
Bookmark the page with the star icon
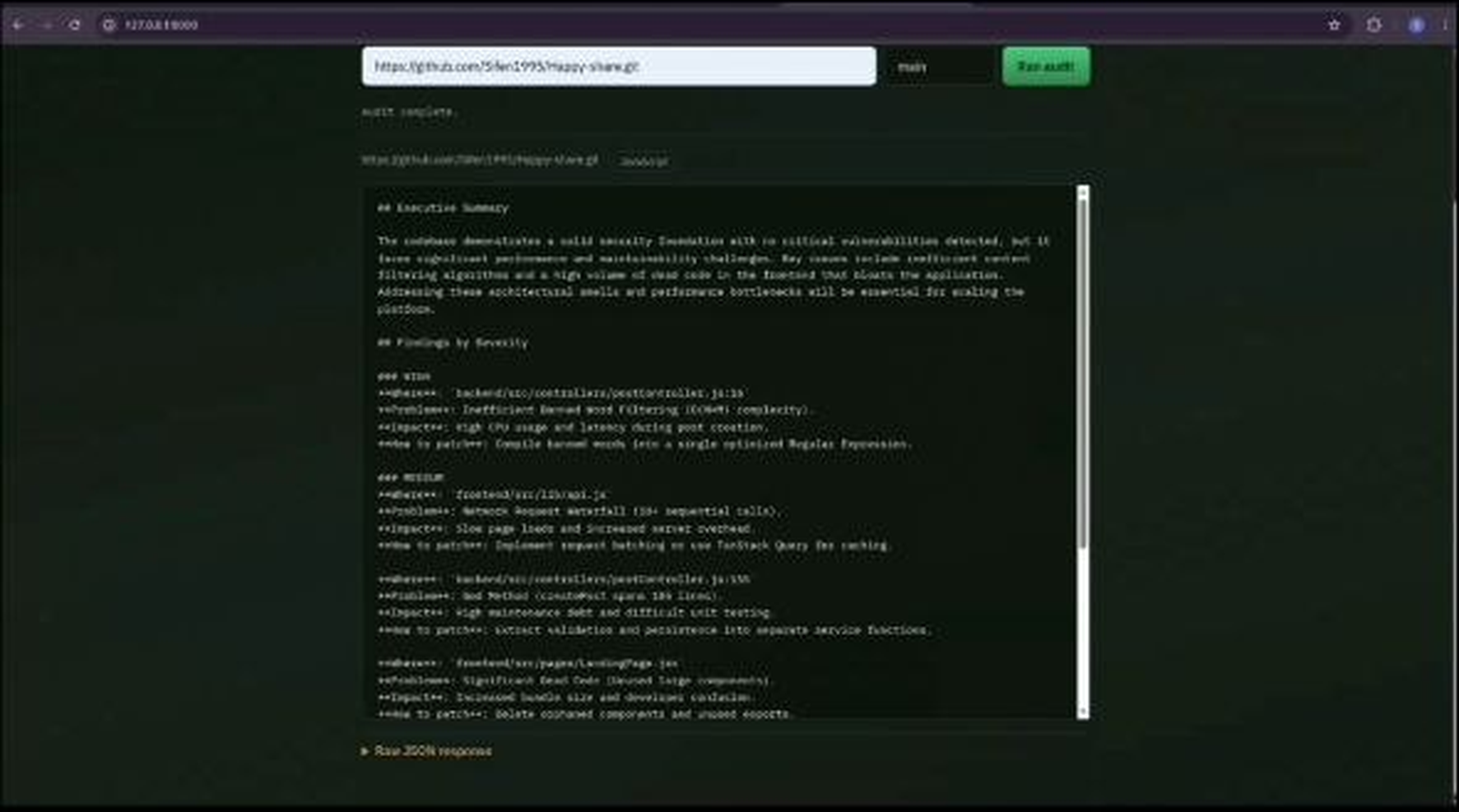click(x=1334, y=25)
